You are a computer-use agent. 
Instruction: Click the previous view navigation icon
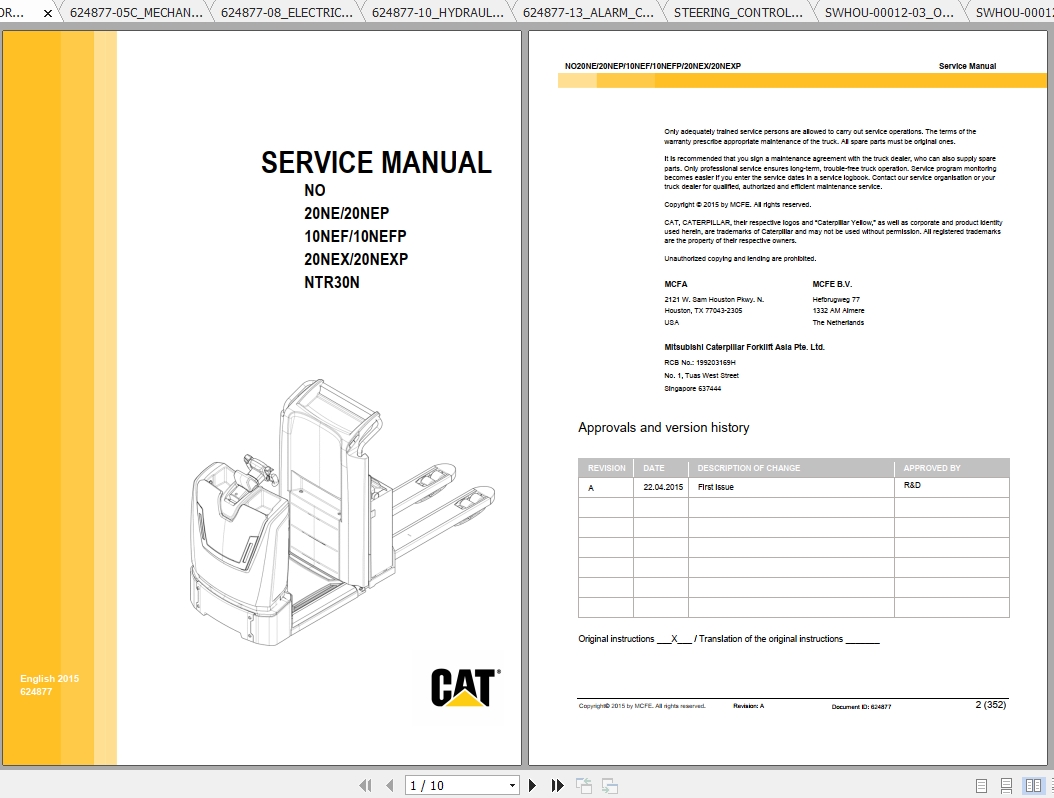pyautogui.click(x=582, y=785)
